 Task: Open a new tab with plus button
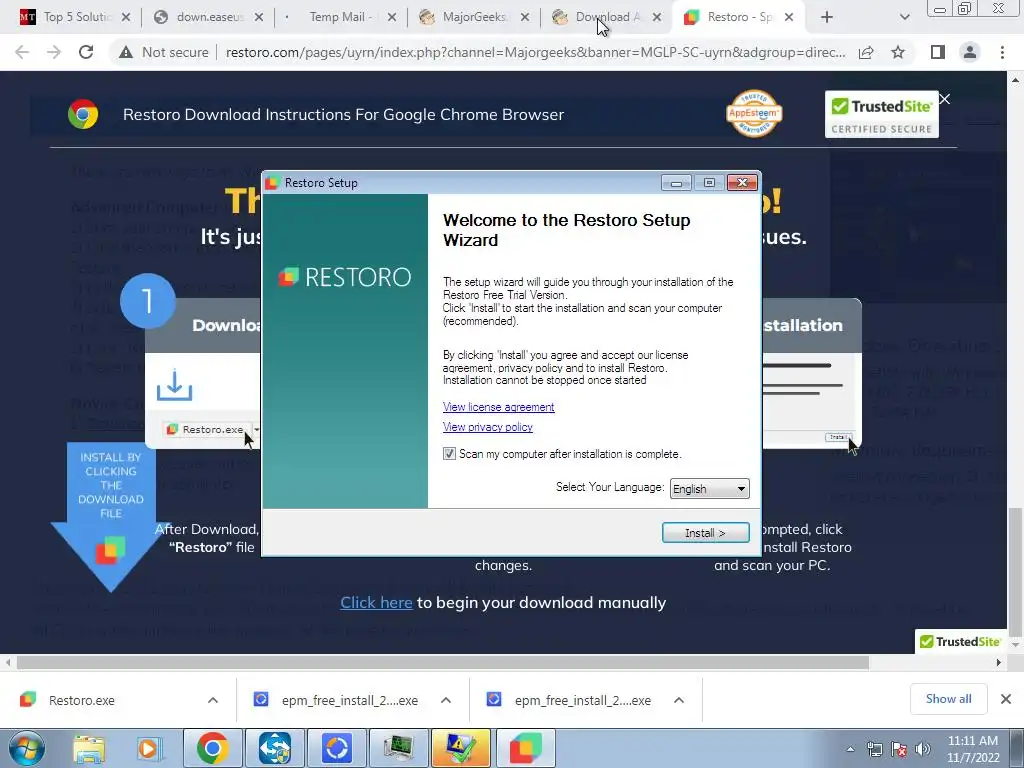point(827,17)
